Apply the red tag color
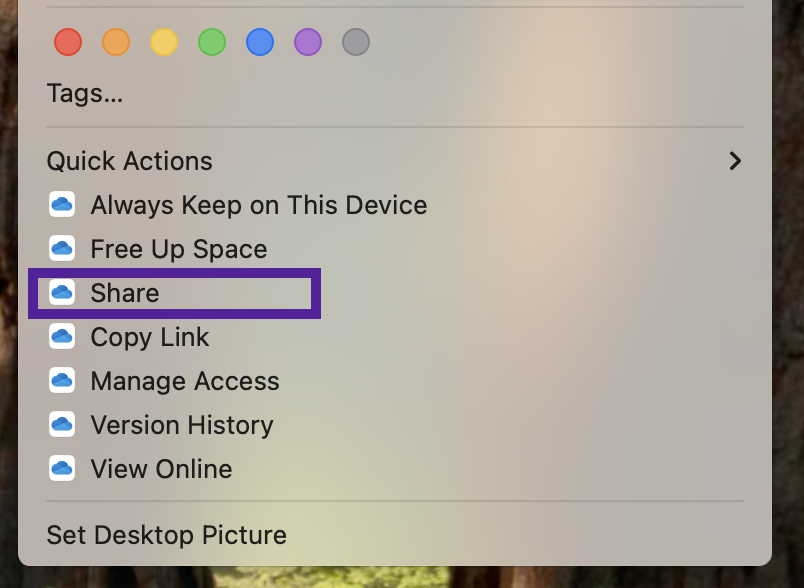 pos(68,42)
